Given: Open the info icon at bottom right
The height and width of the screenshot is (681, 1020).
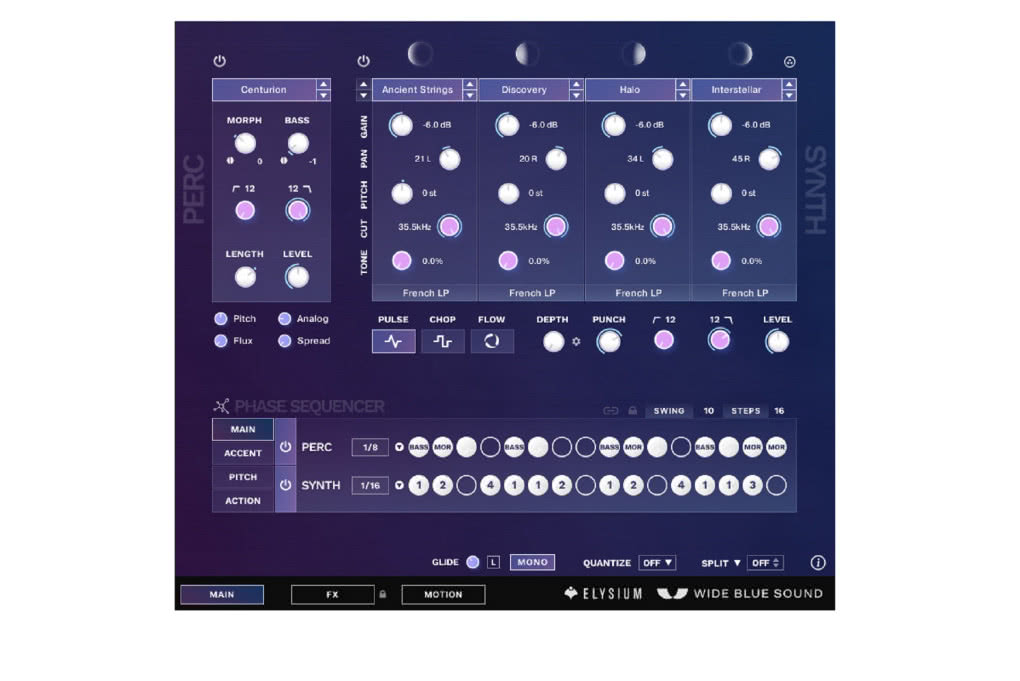Looking at the screenshot, I should click(x=818, y=563).
